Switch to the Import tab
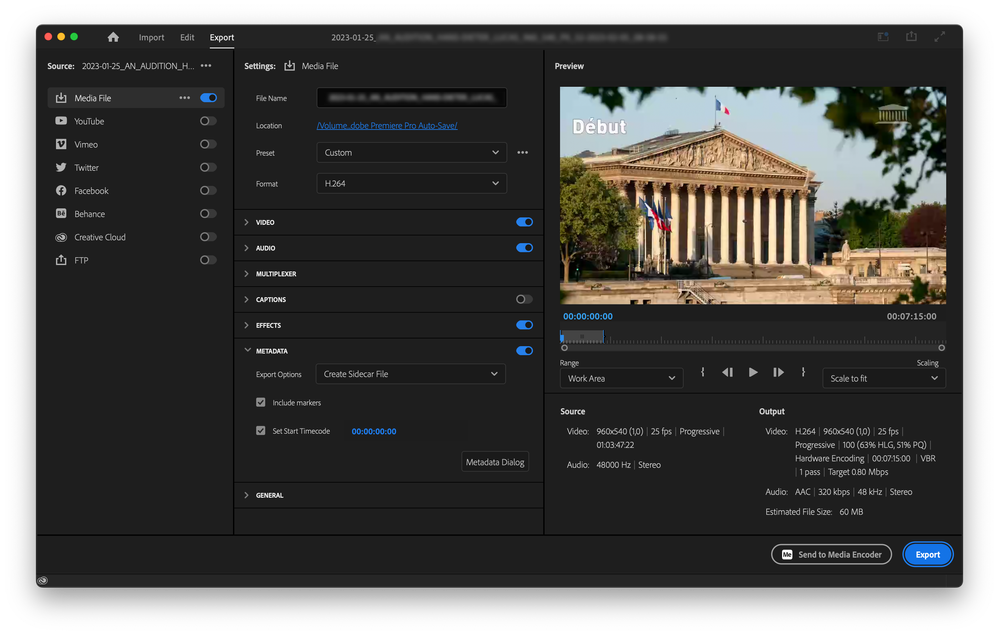 (152, 37)
